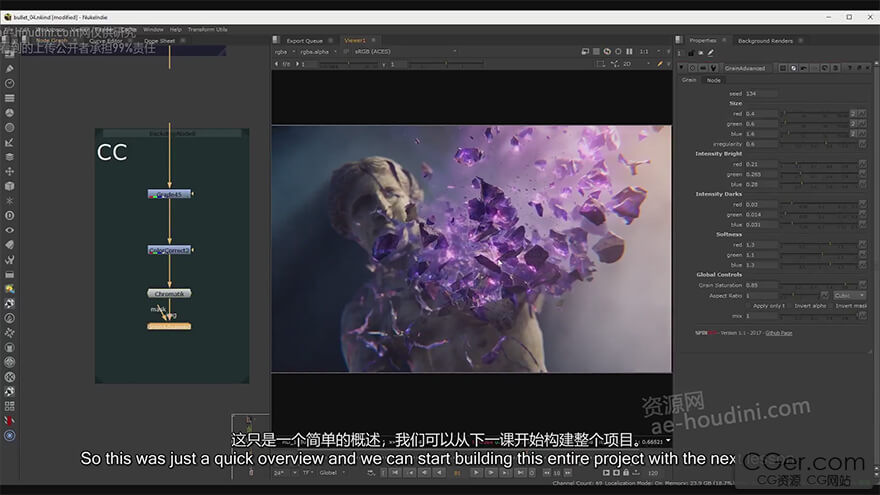Click the GrainAdvanced center node icon
This screenshot has width=880, height=495.
click(x=693, y=68)
